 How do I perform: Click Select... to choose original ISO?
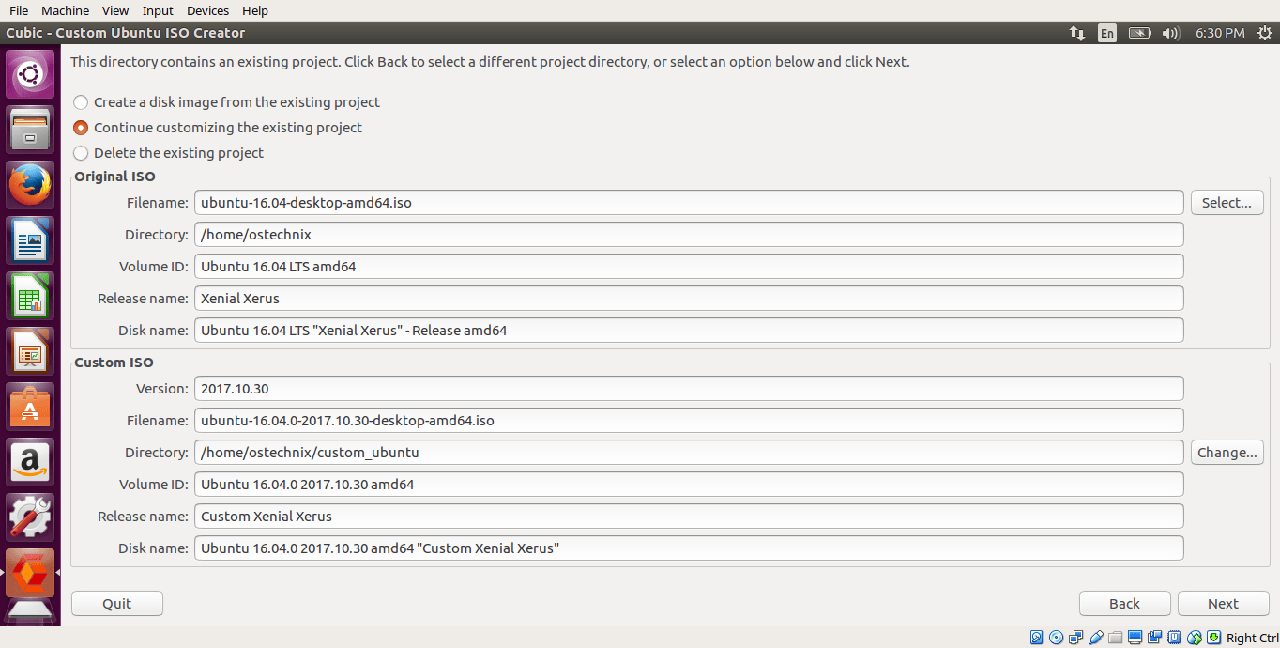click(x=1227, y=203)
